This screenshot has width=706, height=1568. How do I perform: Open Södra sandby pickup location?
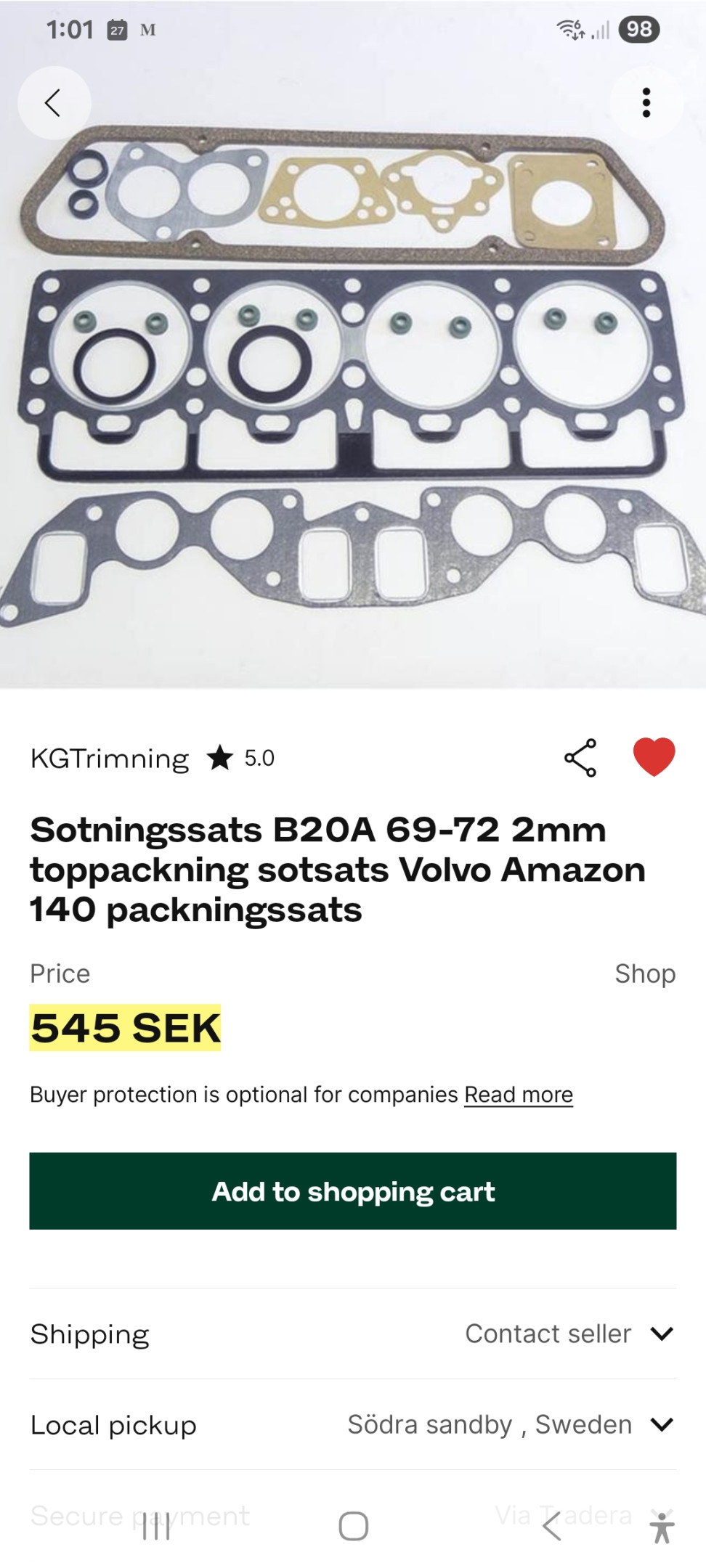click(x=489, y=1424)
